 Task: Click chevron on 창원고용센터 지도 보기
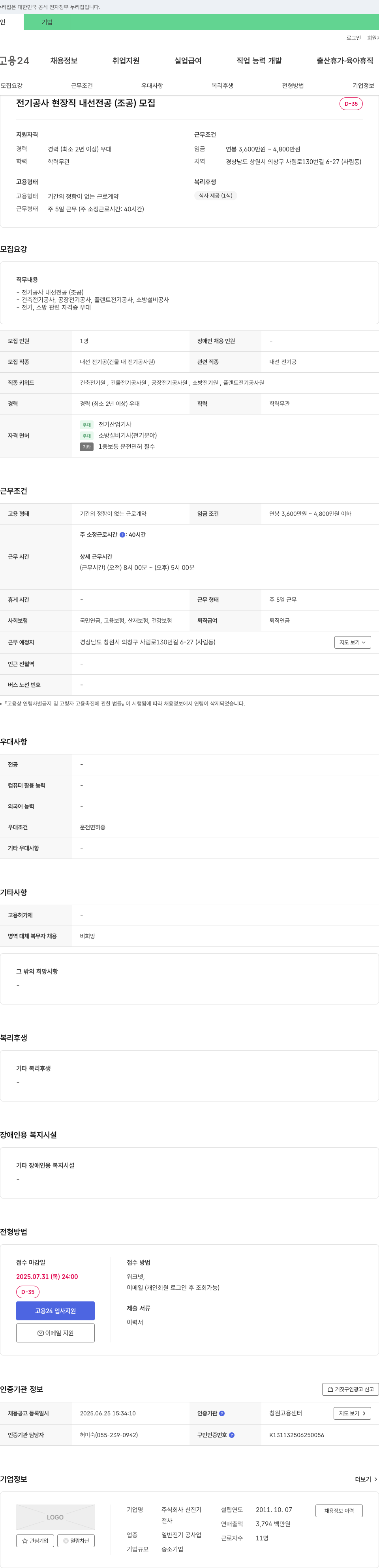pos(364,1413)
